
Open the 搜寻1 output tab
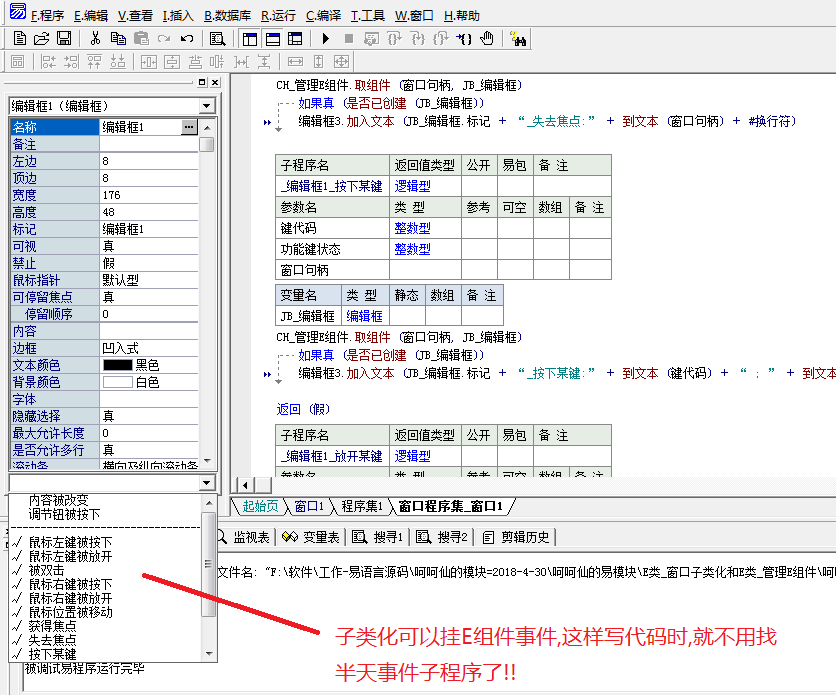[x=377, y=537]
